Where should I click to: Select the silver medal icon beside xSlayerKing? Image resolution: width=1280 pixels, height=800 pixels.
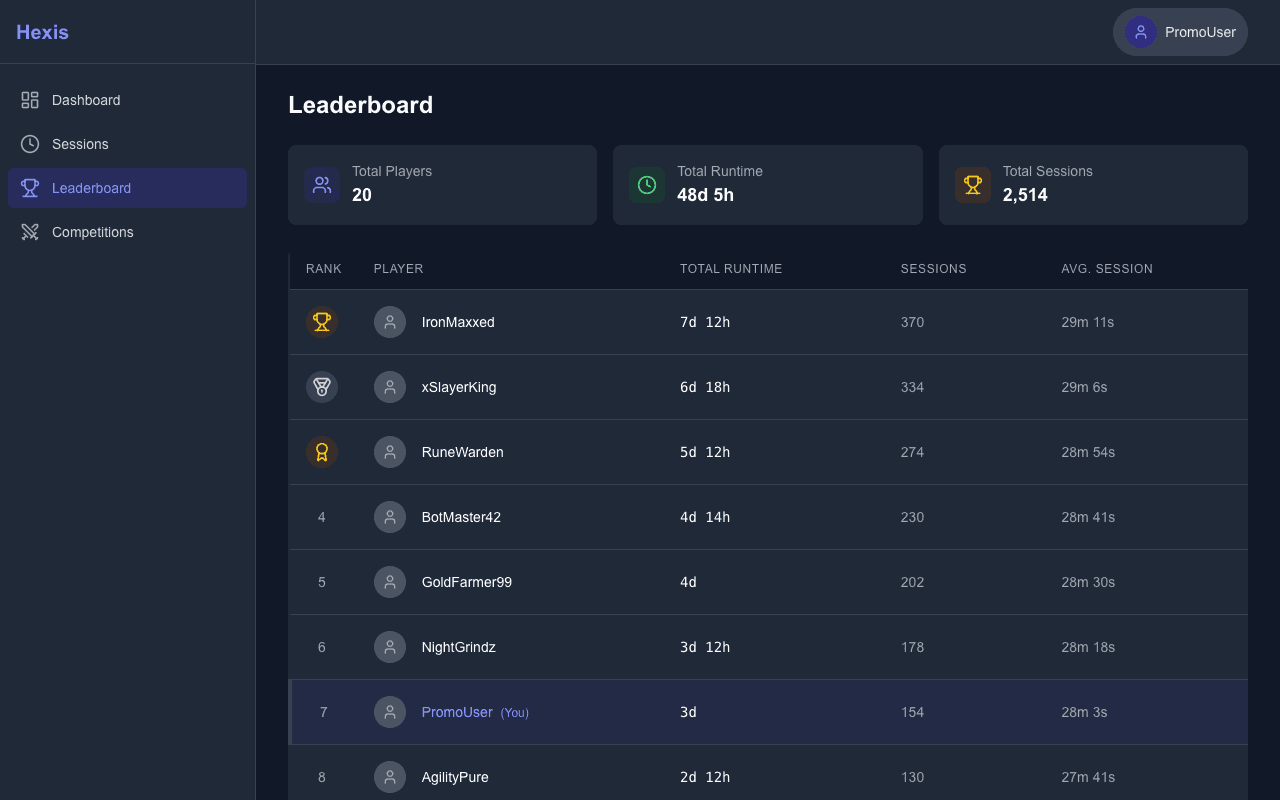322,387
